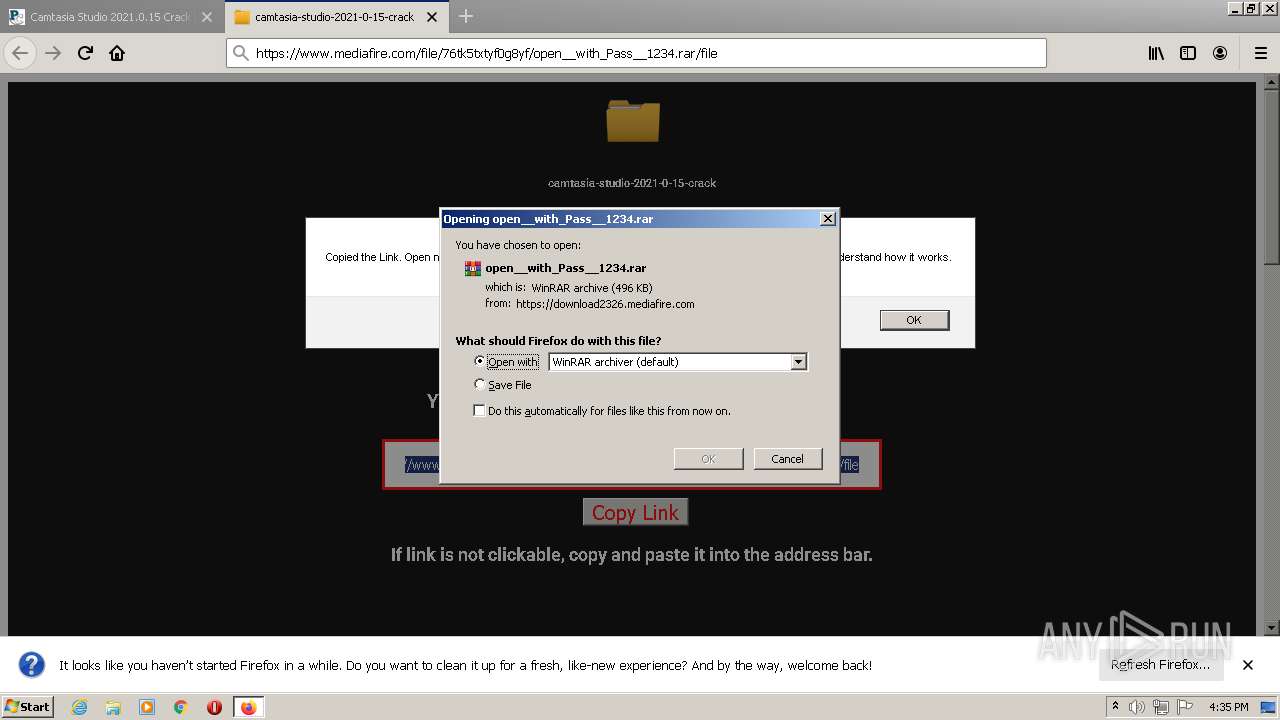
Task: Launch Chrome from taskbar
Action: click(x=181, y=707)
